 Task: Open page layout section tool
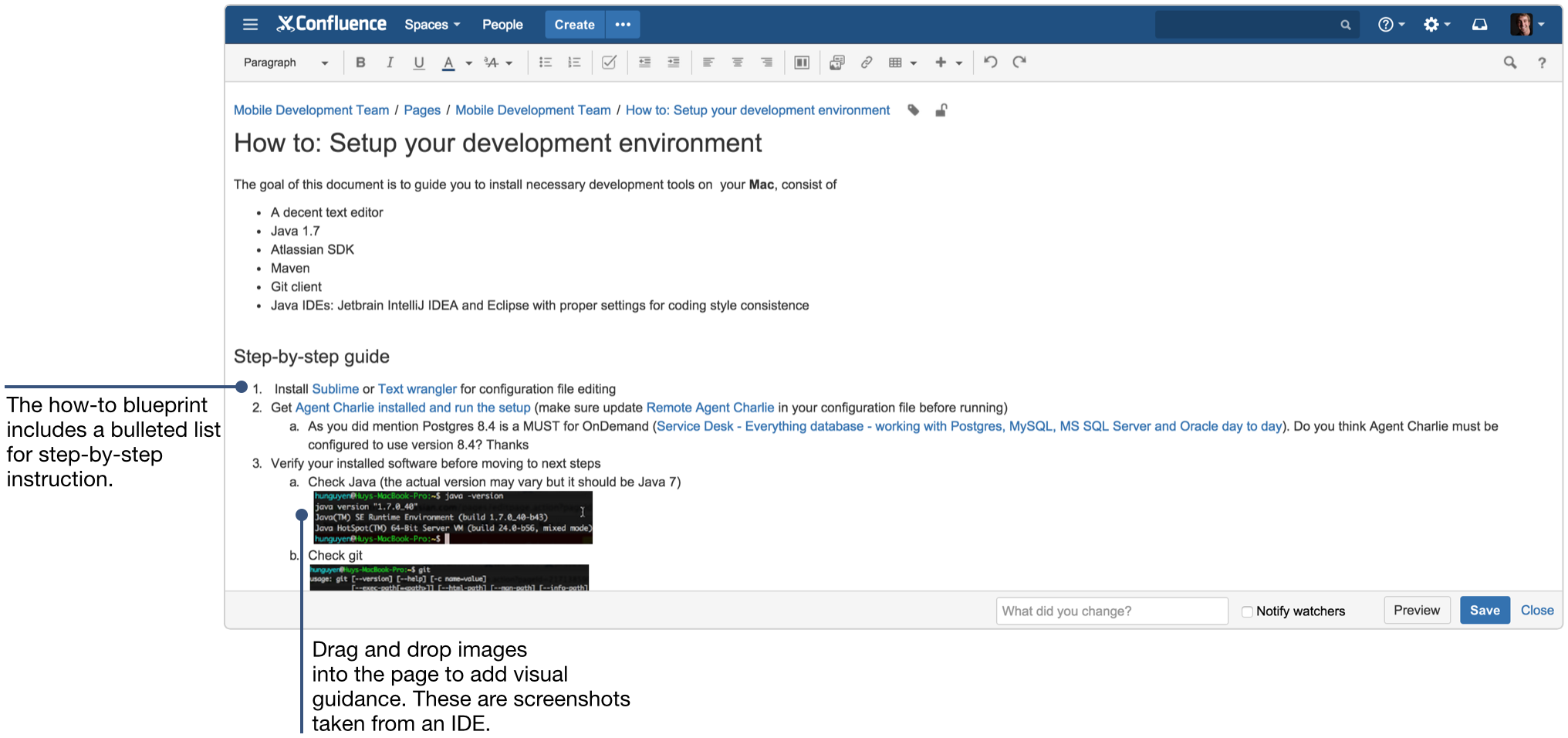[x=802, y=63]
